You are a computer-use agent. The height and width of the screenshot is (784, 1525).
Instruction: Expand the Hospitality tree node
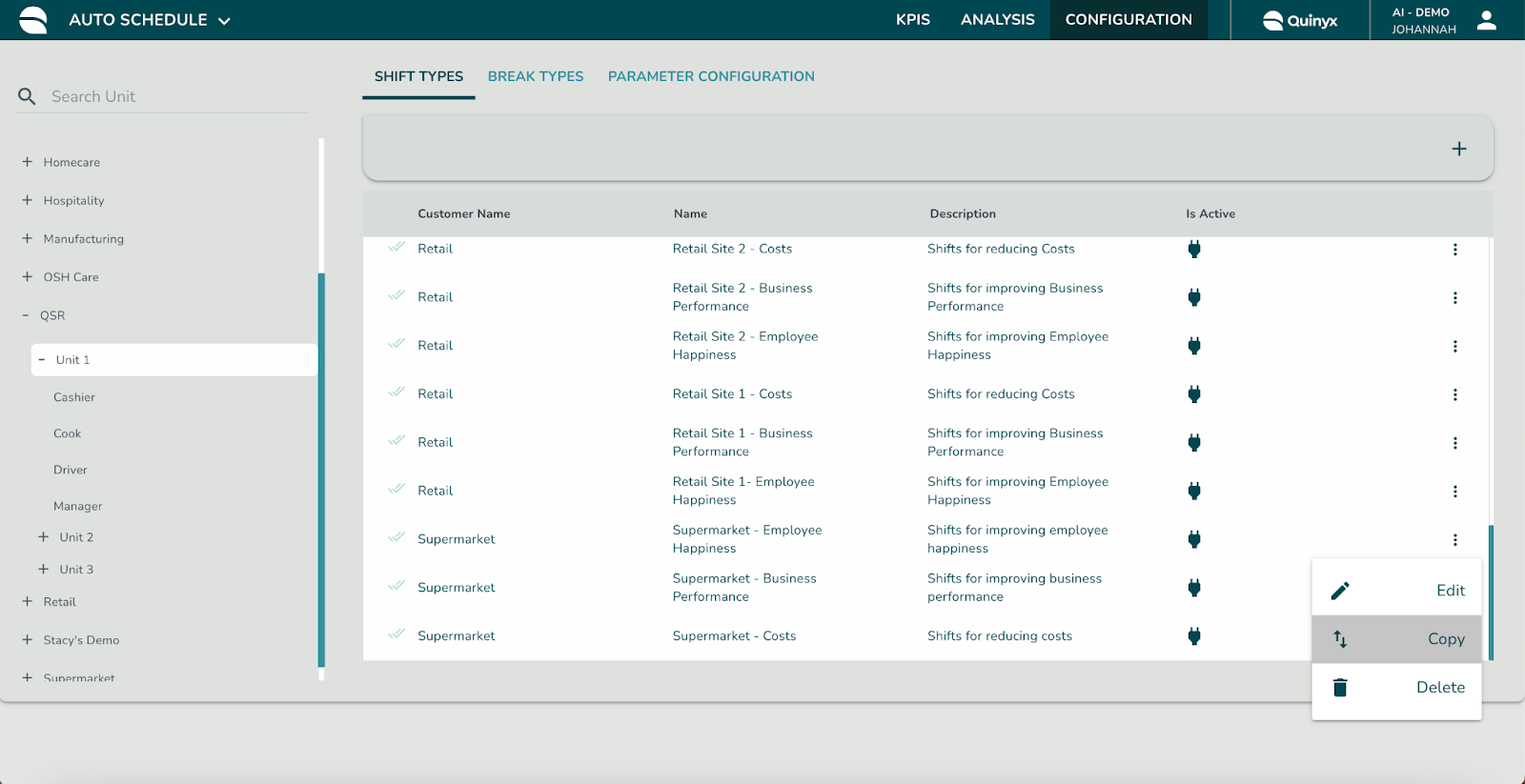[28, 200]
